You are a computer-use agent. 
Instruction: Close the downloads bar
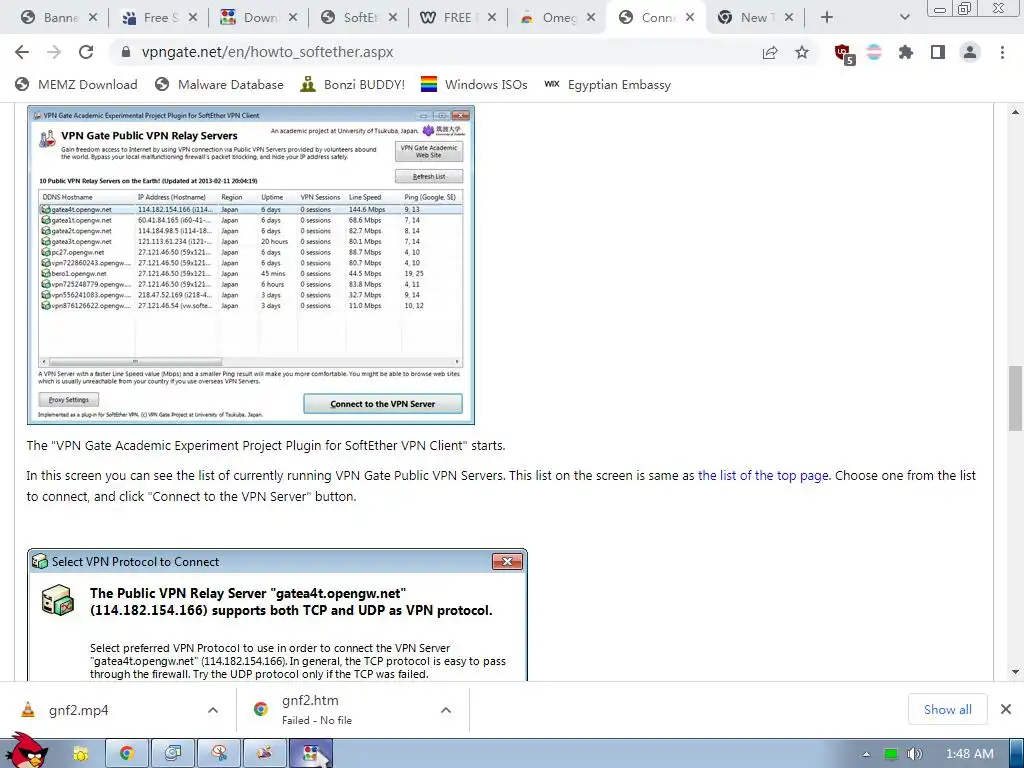tap(1006, 709)
